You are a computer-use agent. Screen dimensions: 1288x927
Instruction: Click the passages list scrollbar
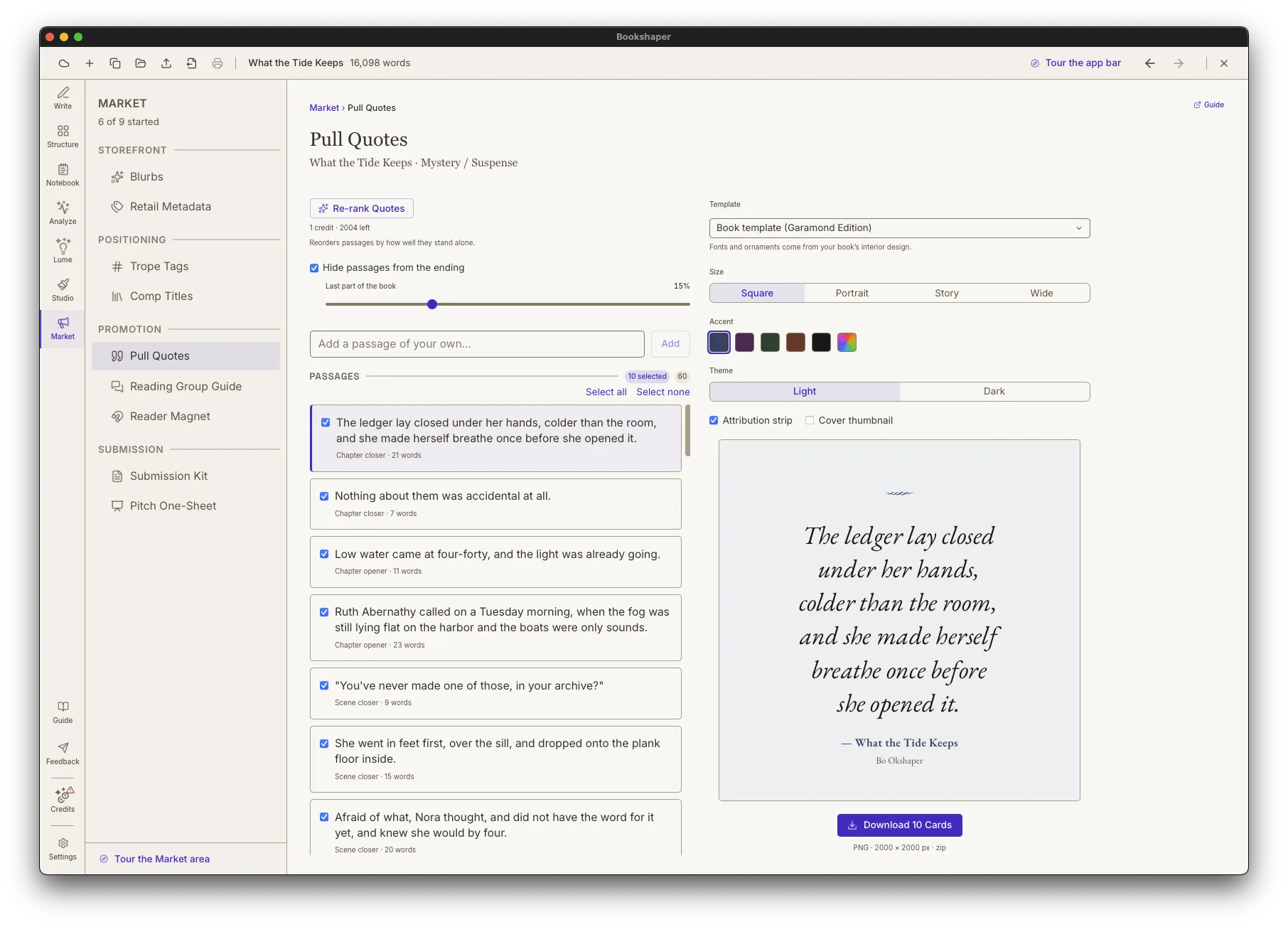click(687, 431)
